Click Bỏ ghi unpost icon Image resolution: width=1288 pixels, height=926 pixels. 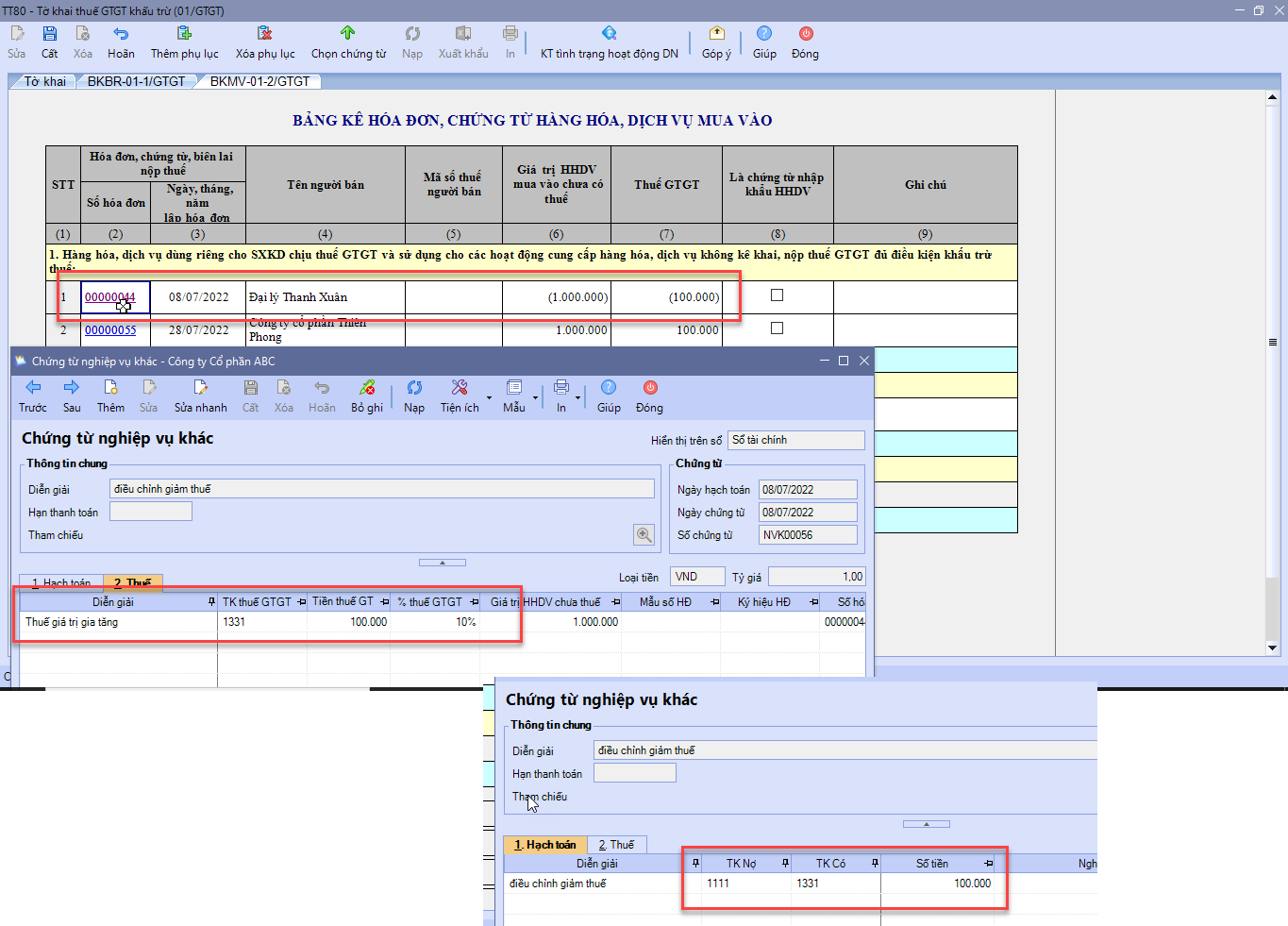point(367,387)
